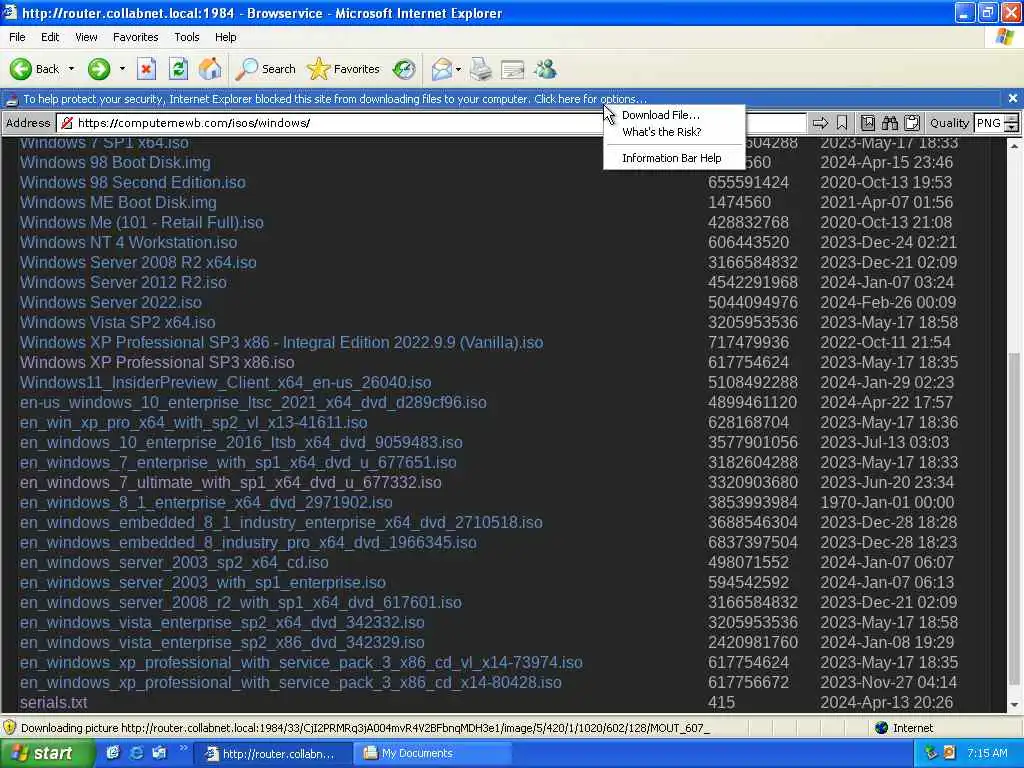
Task: Click the Edit page toolbar icon
Action: [513, 69]
